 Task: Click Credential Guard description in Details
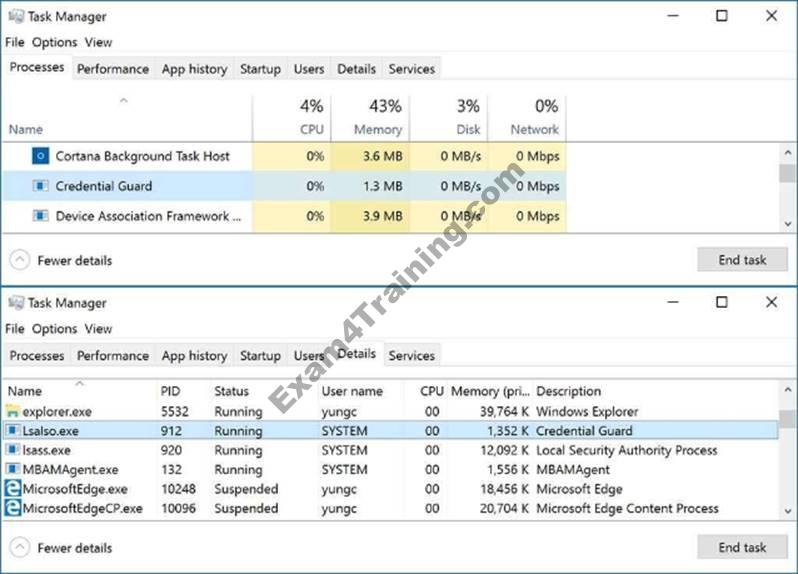[584, 430]
